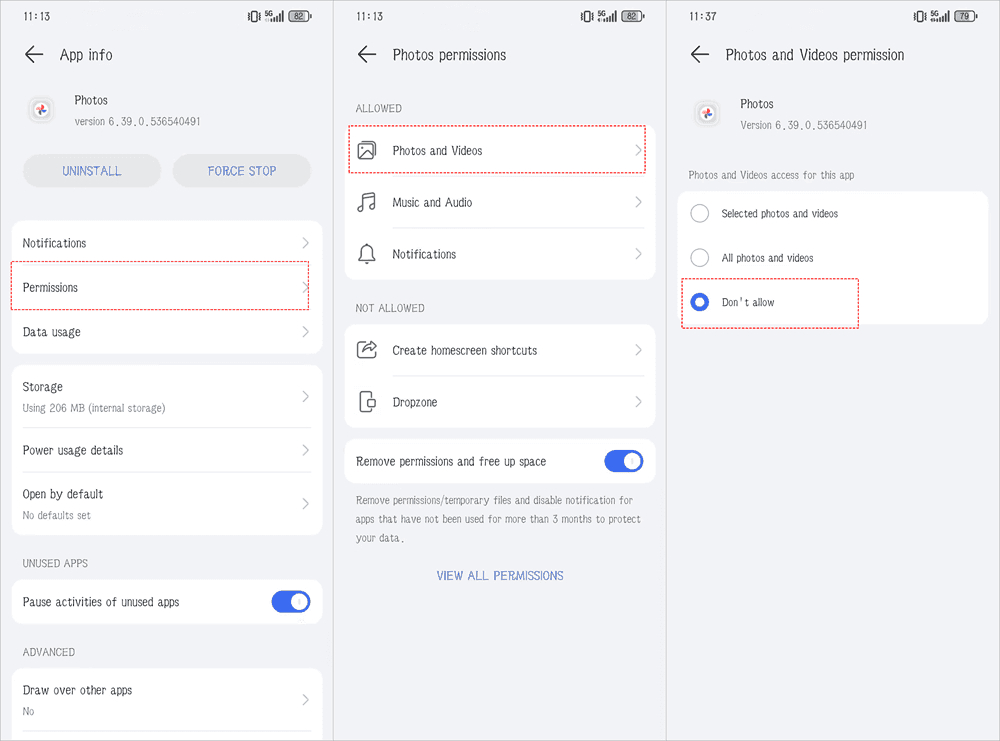Tap the Notifications bell icon
Viewport: 1000px width, 741px height.
367,254
